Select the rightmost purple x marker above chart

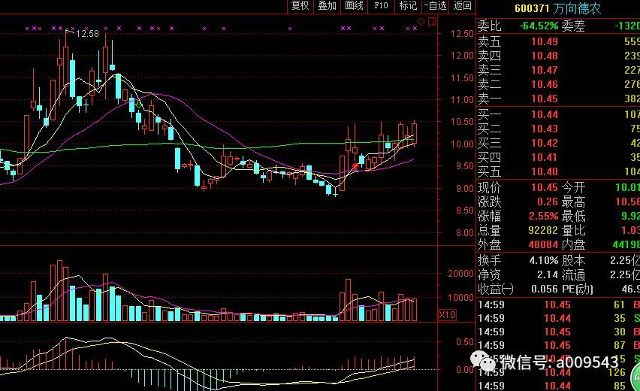coord(415,28)
